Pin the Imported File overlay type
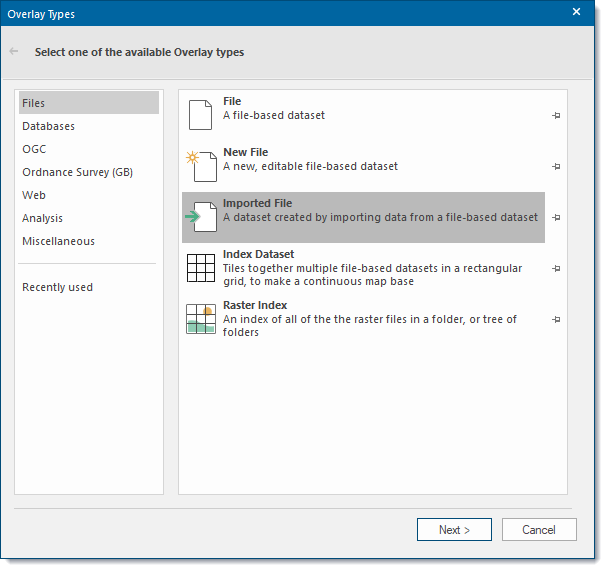Viewport: 606px width, 570px height. 556,218
